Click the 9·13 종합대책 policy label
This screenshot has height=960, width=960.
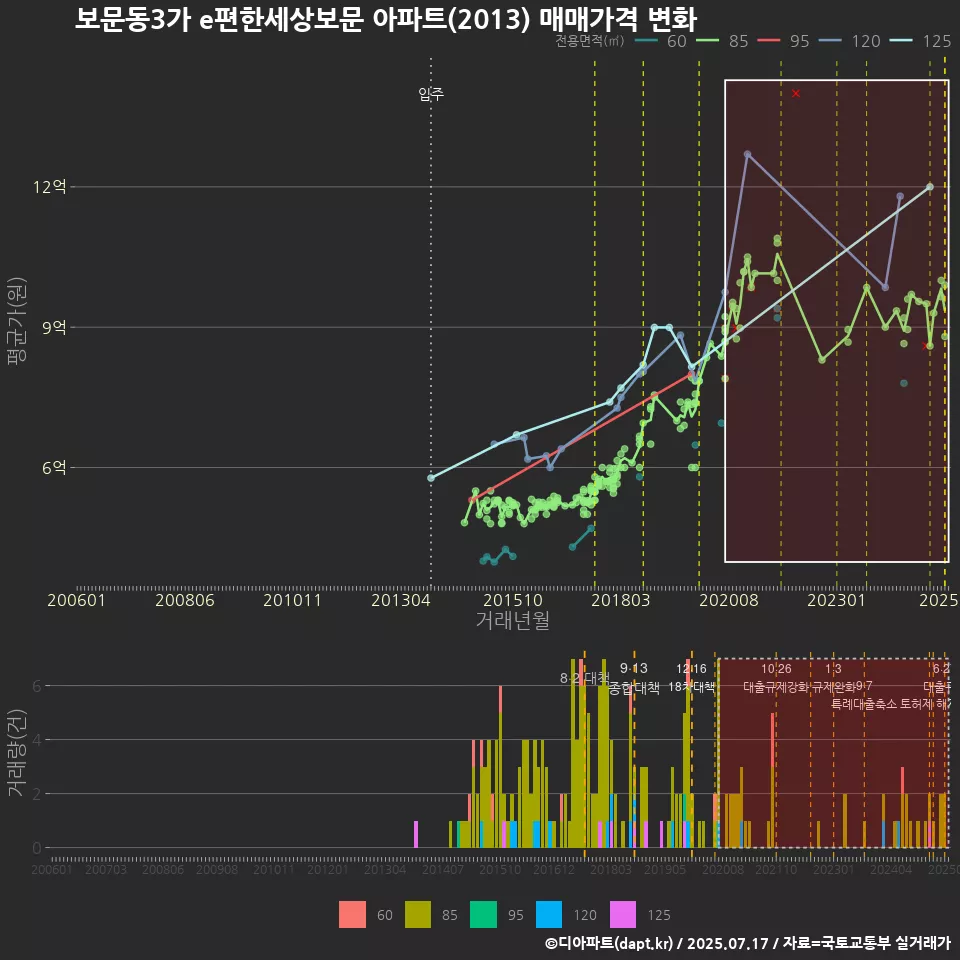tap(634, 678)
